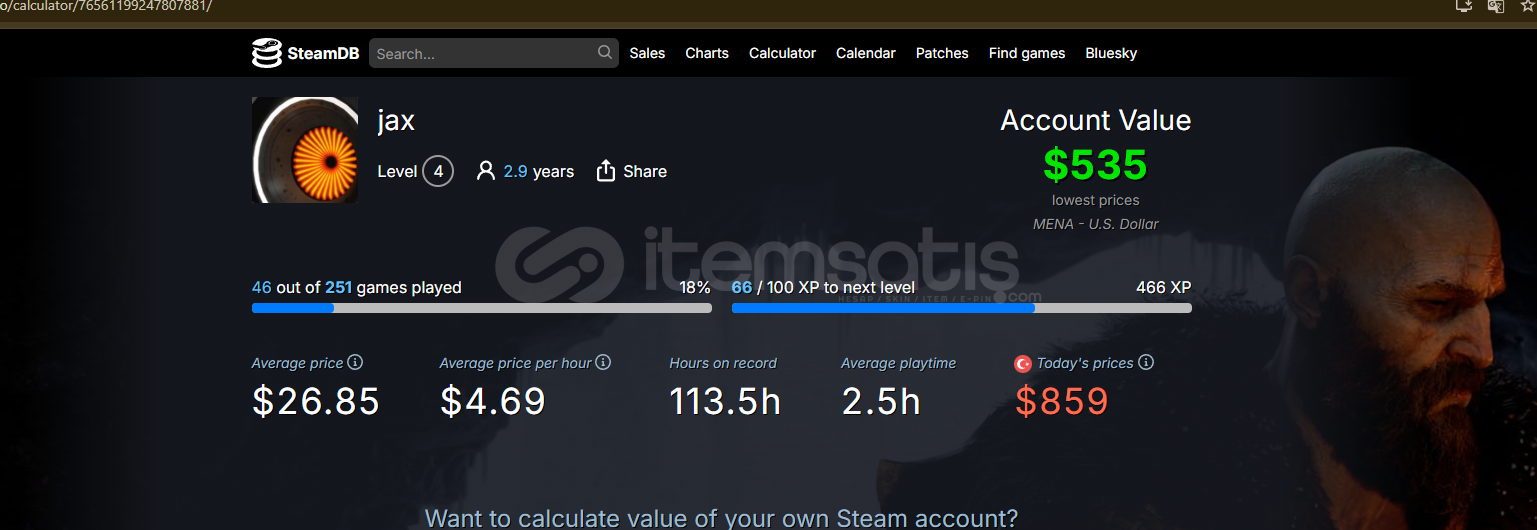Click the install app icon in address bar
Screen dimensions: 1537x530
(1463, 5)
